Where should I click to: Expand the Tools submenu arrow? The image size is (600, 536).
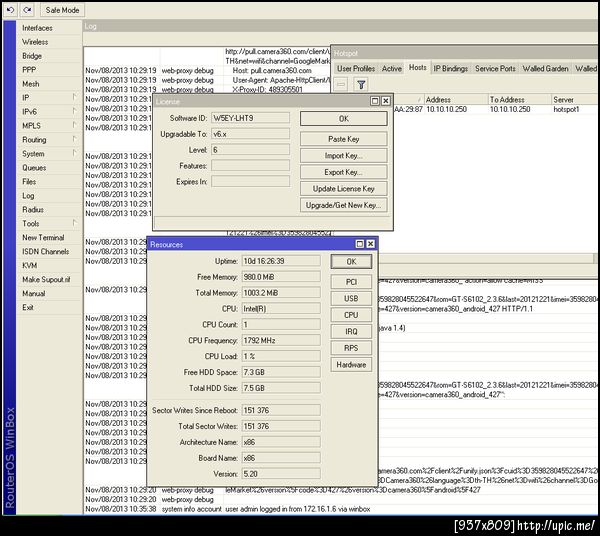pyautogui.click(x=75, y=223)
